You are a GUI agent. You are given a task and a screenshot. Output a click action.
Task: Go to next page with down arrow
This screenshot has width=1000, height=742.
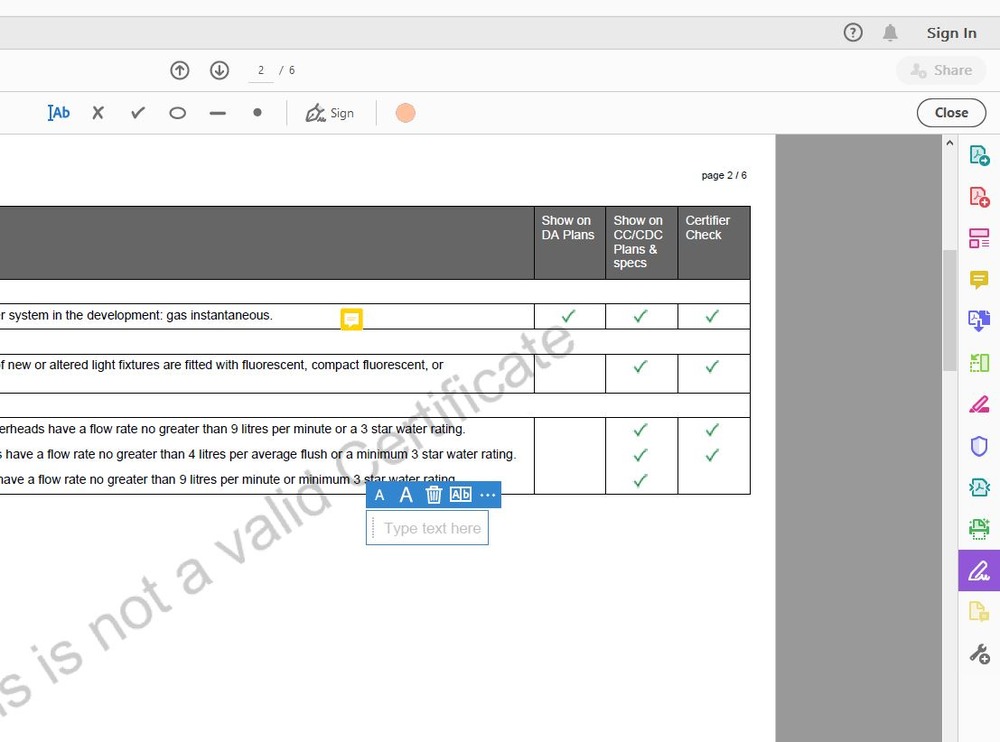click(219, 70)
